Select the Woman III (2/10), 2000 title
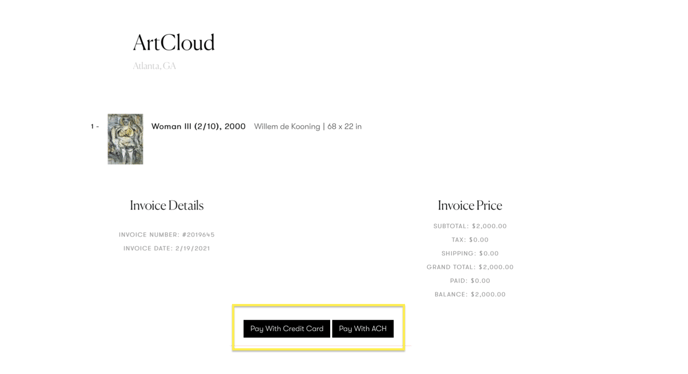The width and height of the screenshot is (688, 374). click(x=198, y=126)
